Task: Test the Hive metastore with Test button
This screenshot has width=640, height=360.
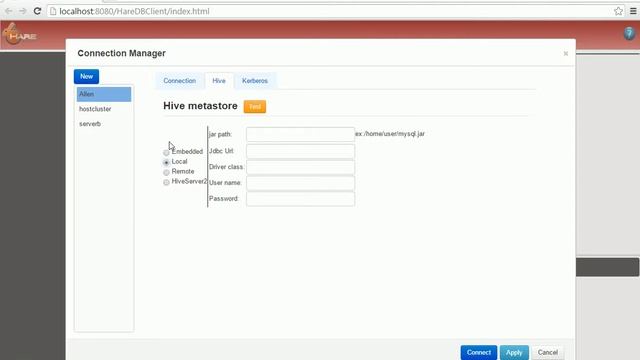Action: pyautogui.click(x=255, y=107)
